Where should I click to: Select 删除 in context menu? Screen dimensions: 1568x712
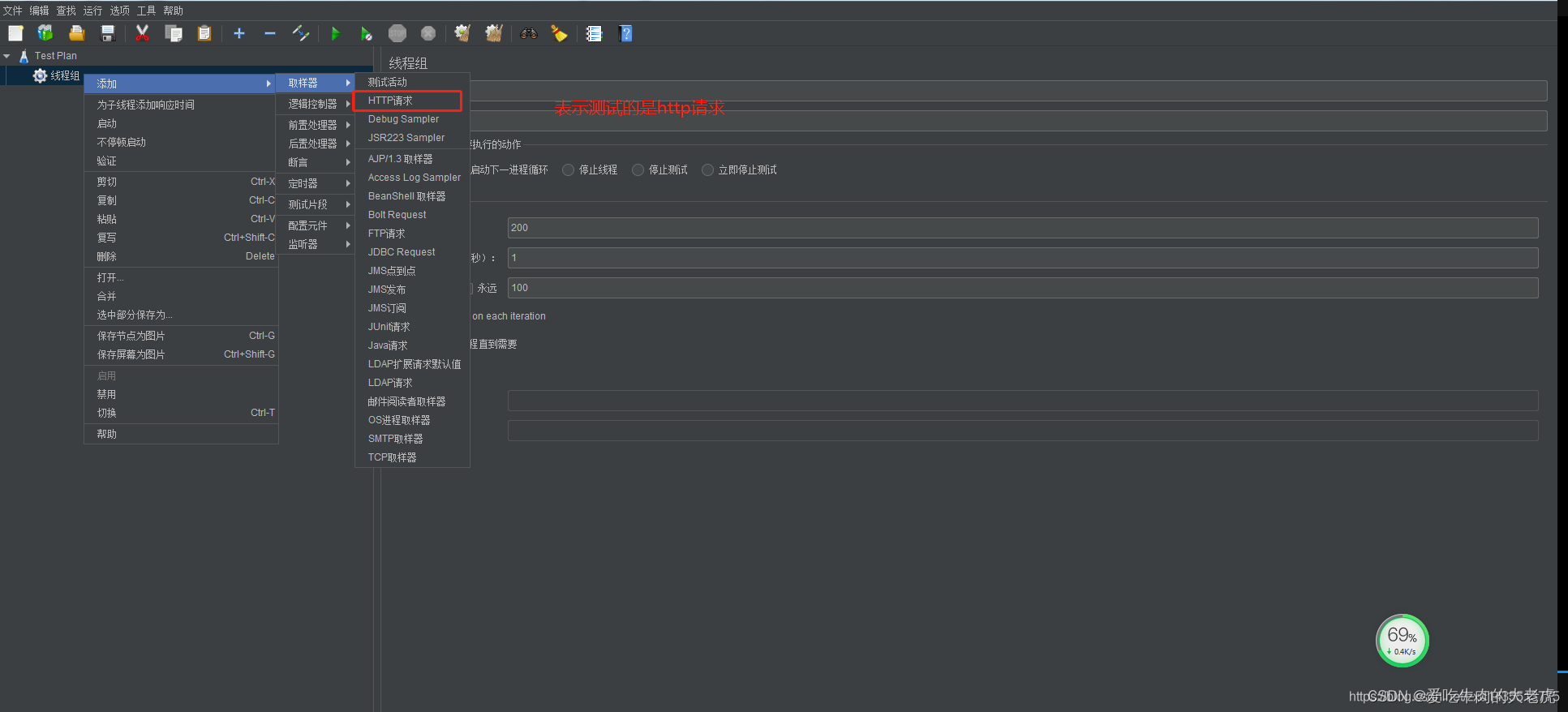(181, 256)
